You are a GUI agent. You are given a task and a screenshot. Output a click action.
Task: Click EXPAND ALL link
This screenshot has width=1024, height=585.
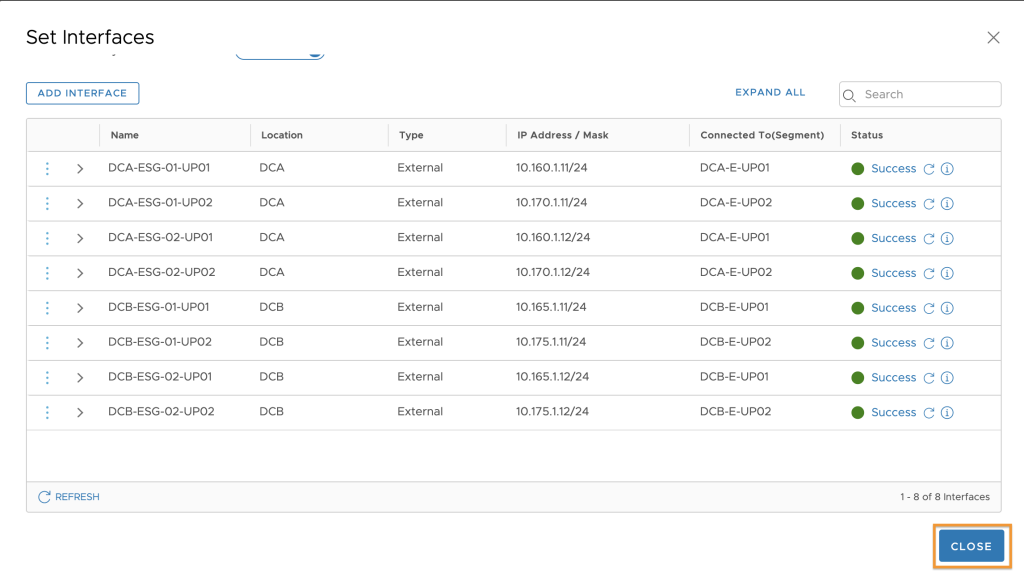[x=770, y=92]
